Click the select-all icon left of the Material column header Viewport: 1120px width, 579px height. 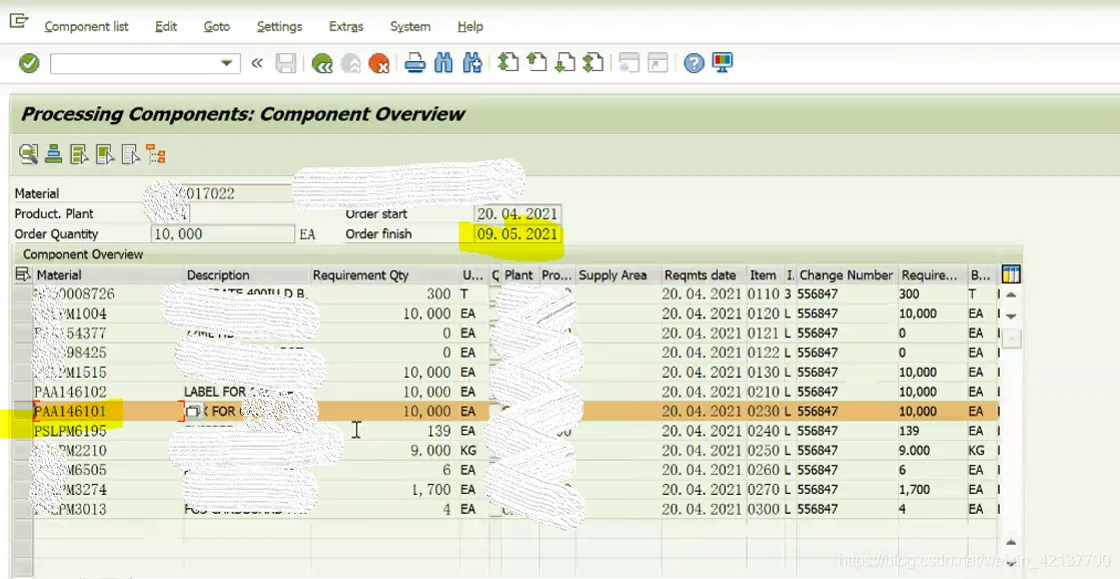pyautogui.click(x=23, y=274)
